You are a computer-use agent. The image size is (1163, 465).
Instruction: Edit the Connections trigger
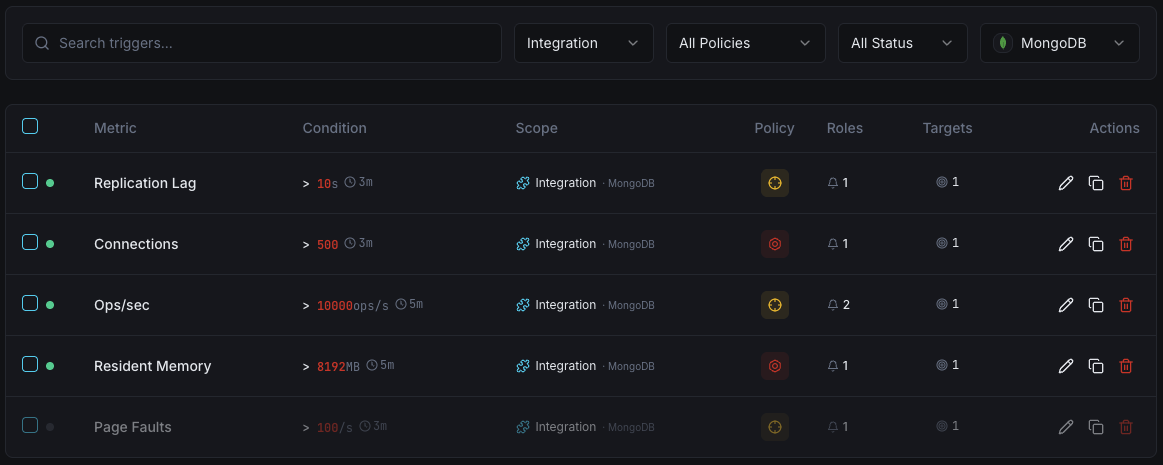(x=1066, y=244)
